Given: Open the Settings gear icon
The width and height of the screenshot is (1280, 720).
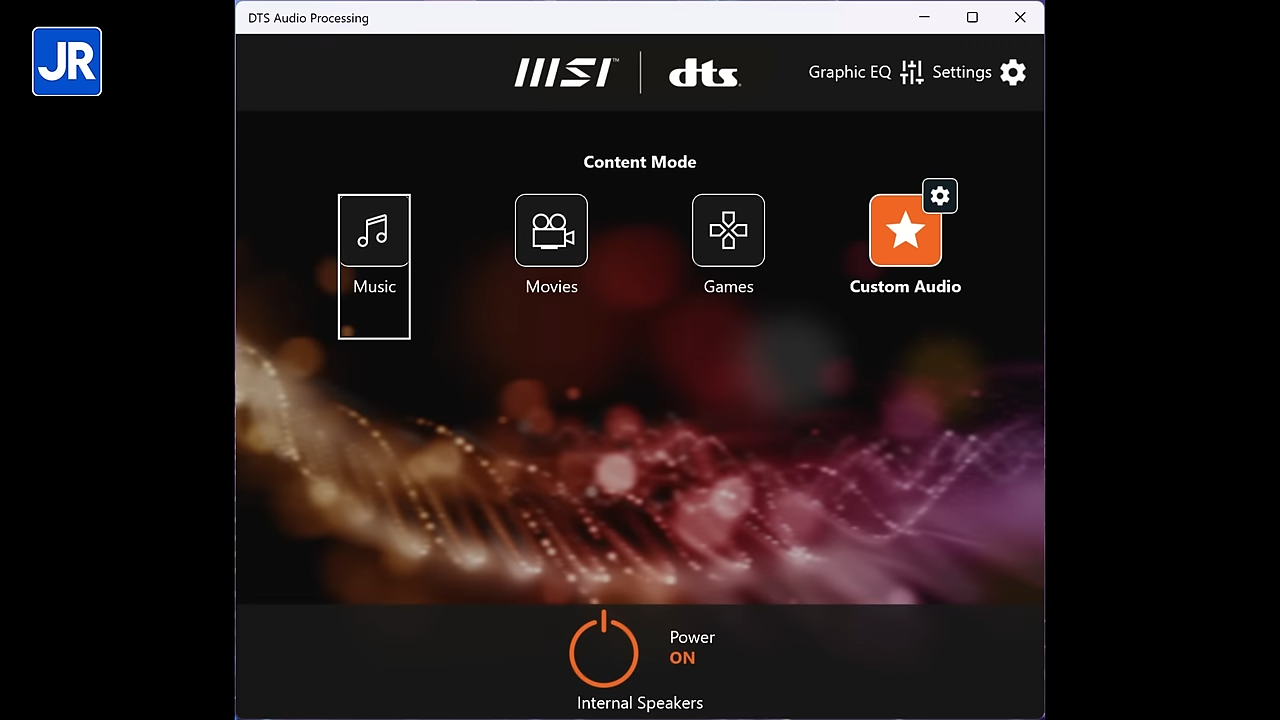Looking at the screenshot, I should (1012, 72).
